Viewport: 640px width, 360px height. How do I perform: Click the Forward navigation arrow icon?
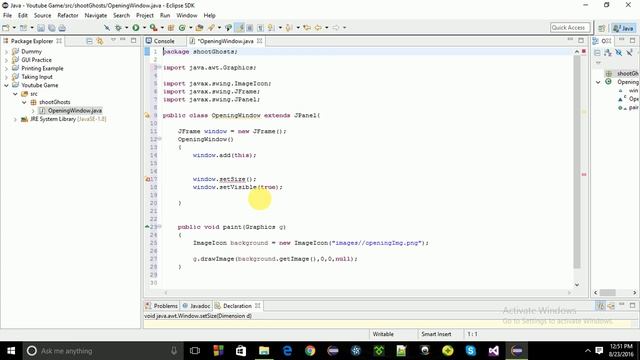336,28
